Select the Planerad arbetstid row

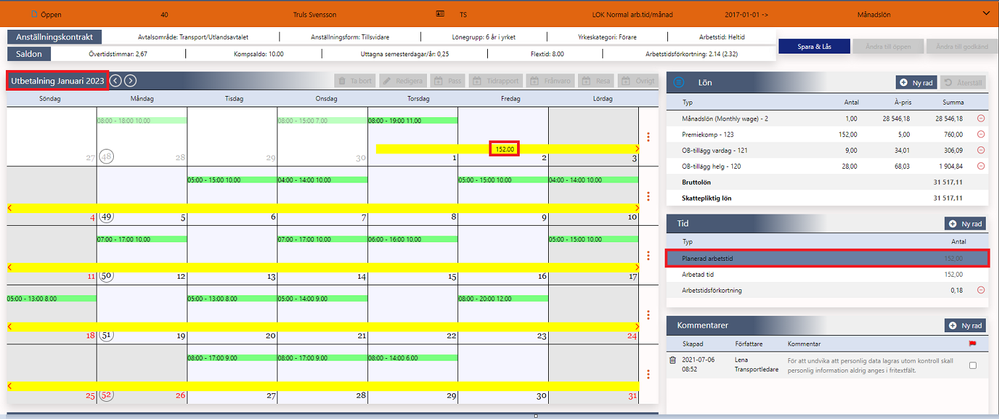827,259
